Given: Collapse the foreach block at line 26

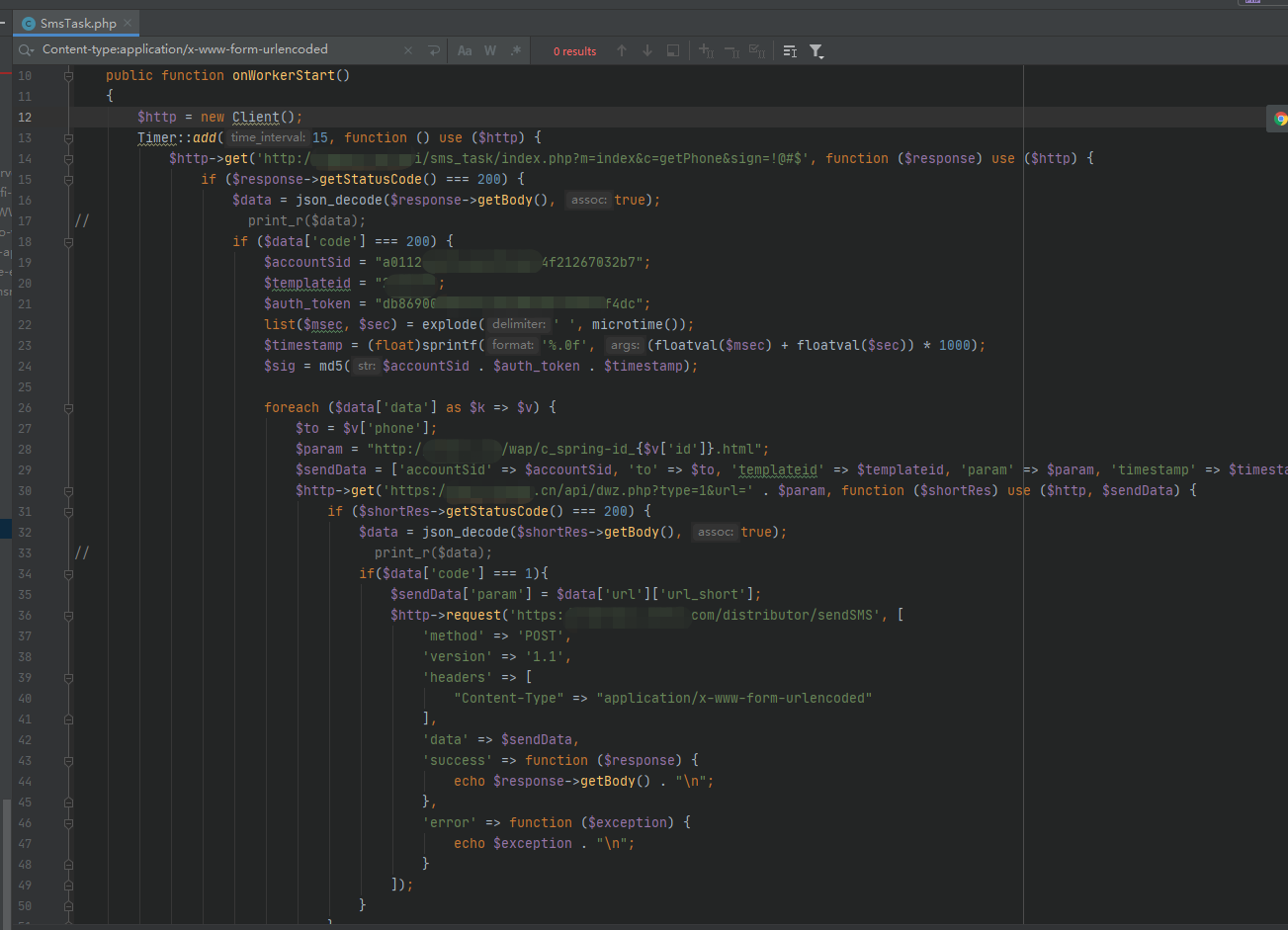Looking at the screenshot, I should (x=68, y=407).
